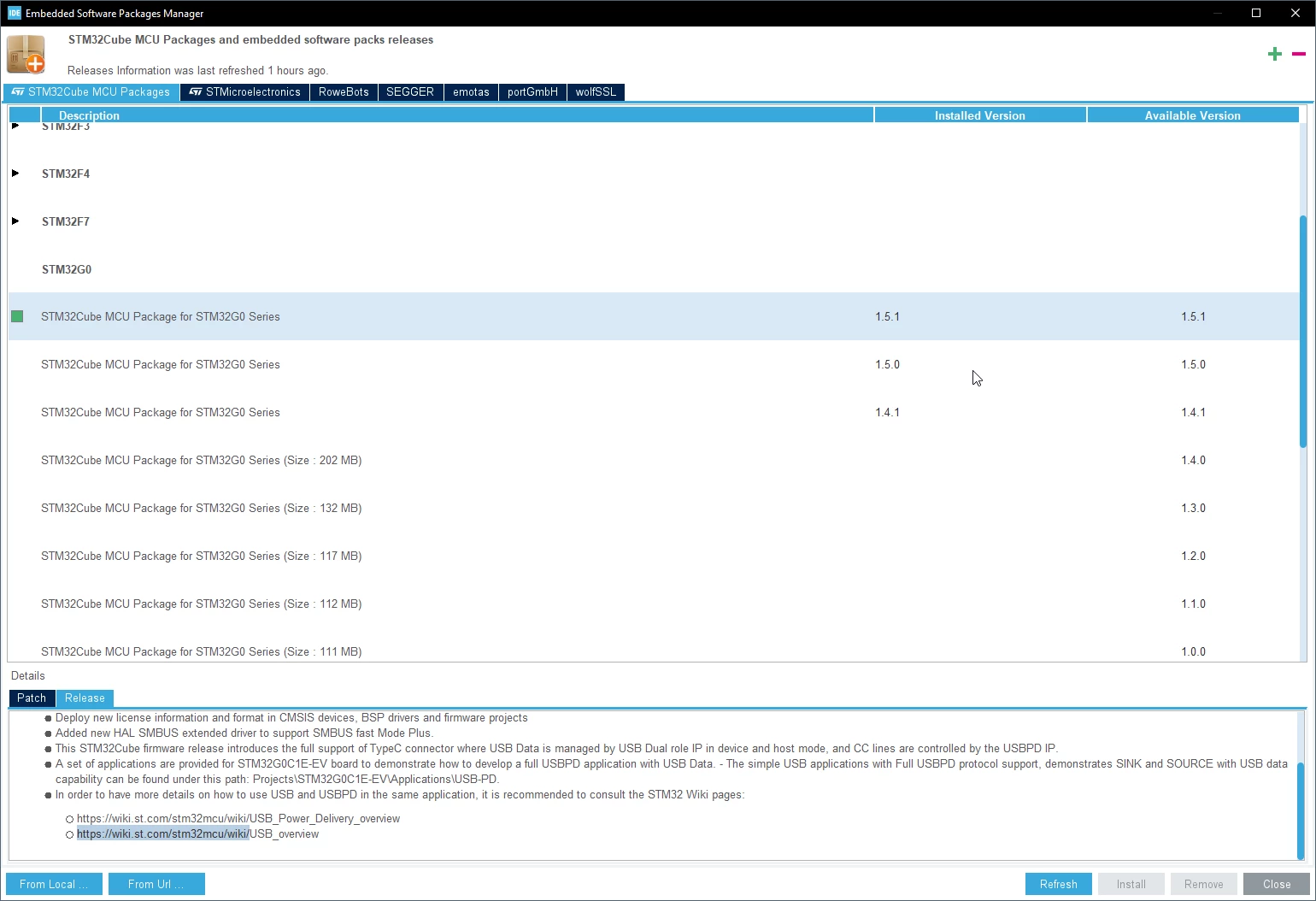Click the Remove button
The image size is (1316, 901).
(x=1204, y=884)
